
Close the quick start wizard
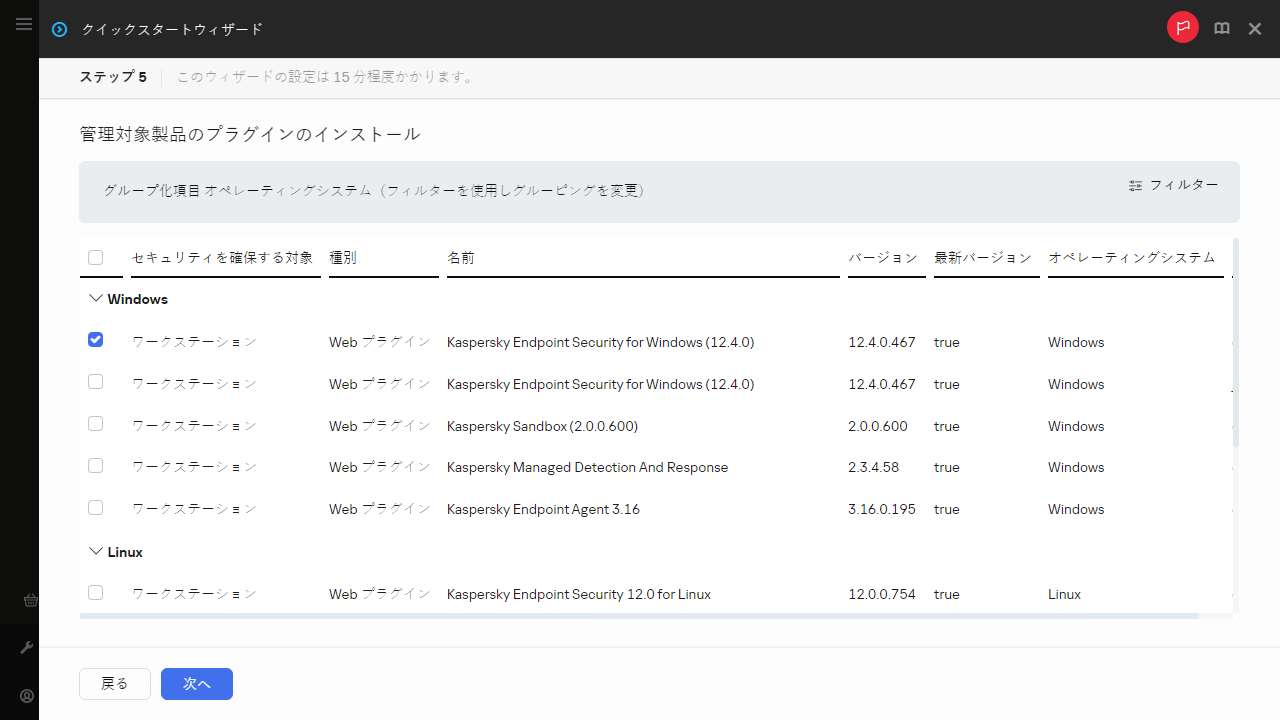tap(1255, 29)
